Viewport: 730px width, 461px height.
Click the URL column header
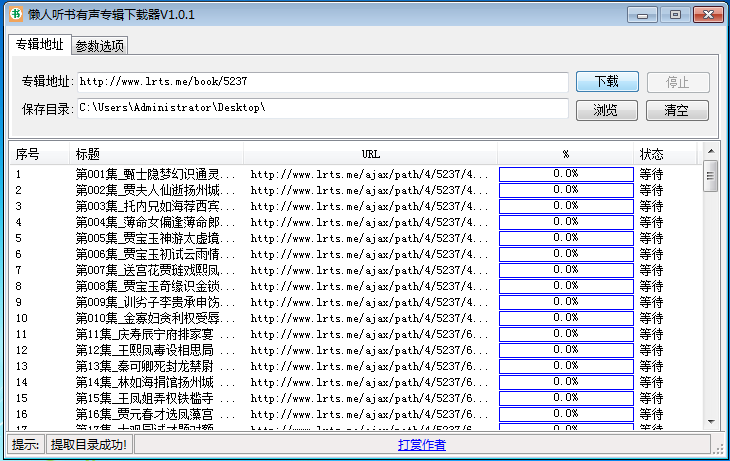370,154
